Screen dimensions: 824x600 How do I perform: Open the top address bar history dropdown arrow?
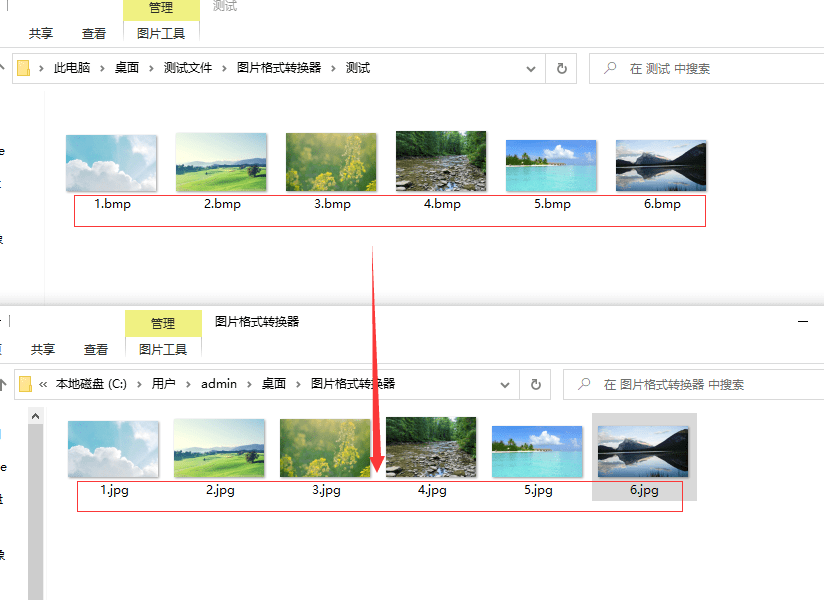[x=531, y=68]
